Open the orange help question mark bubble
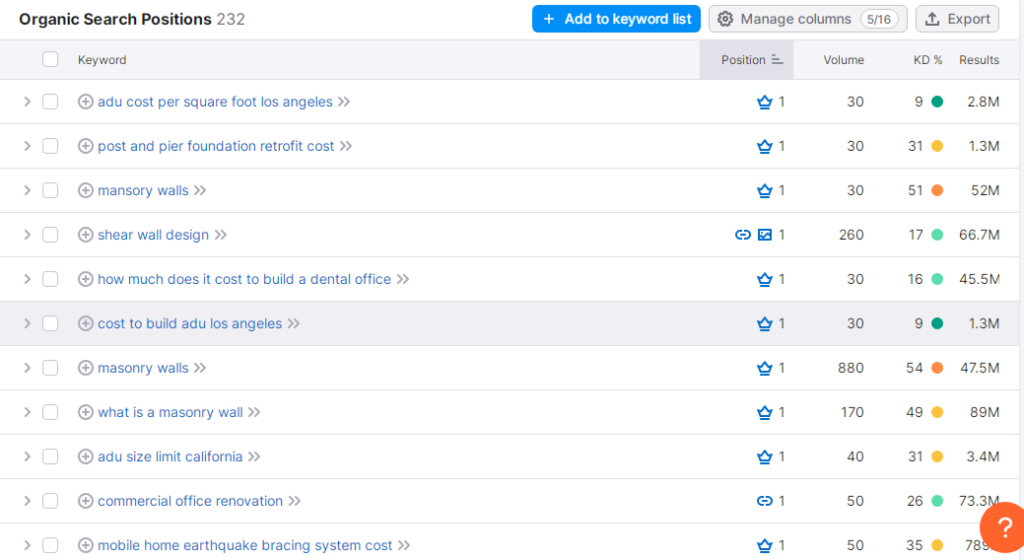 tap(1004, 529)
